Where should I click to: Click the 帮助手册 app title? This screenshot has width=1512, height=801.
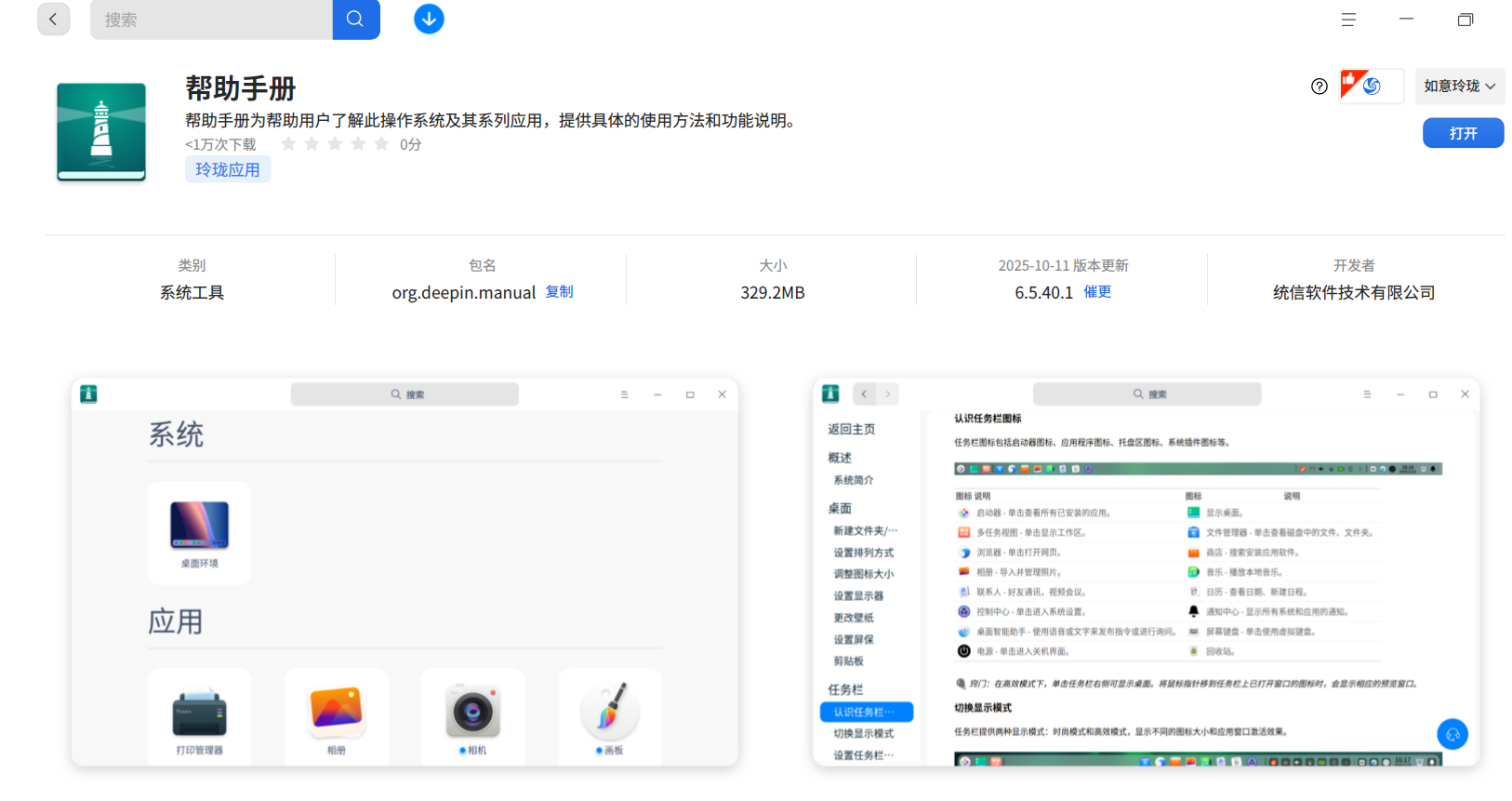pyautogui.click(x=241, y=88)
